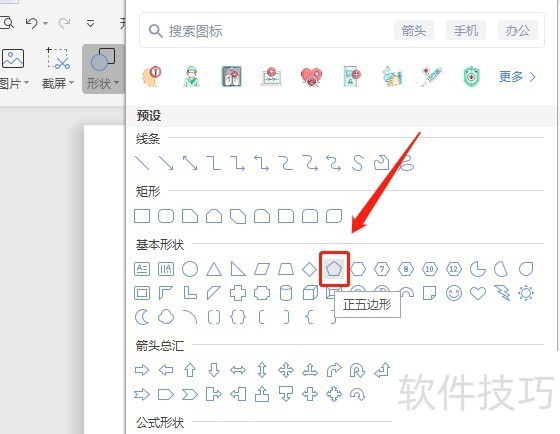
Task: Select the cylinder shape
Action: pos(286,293)
